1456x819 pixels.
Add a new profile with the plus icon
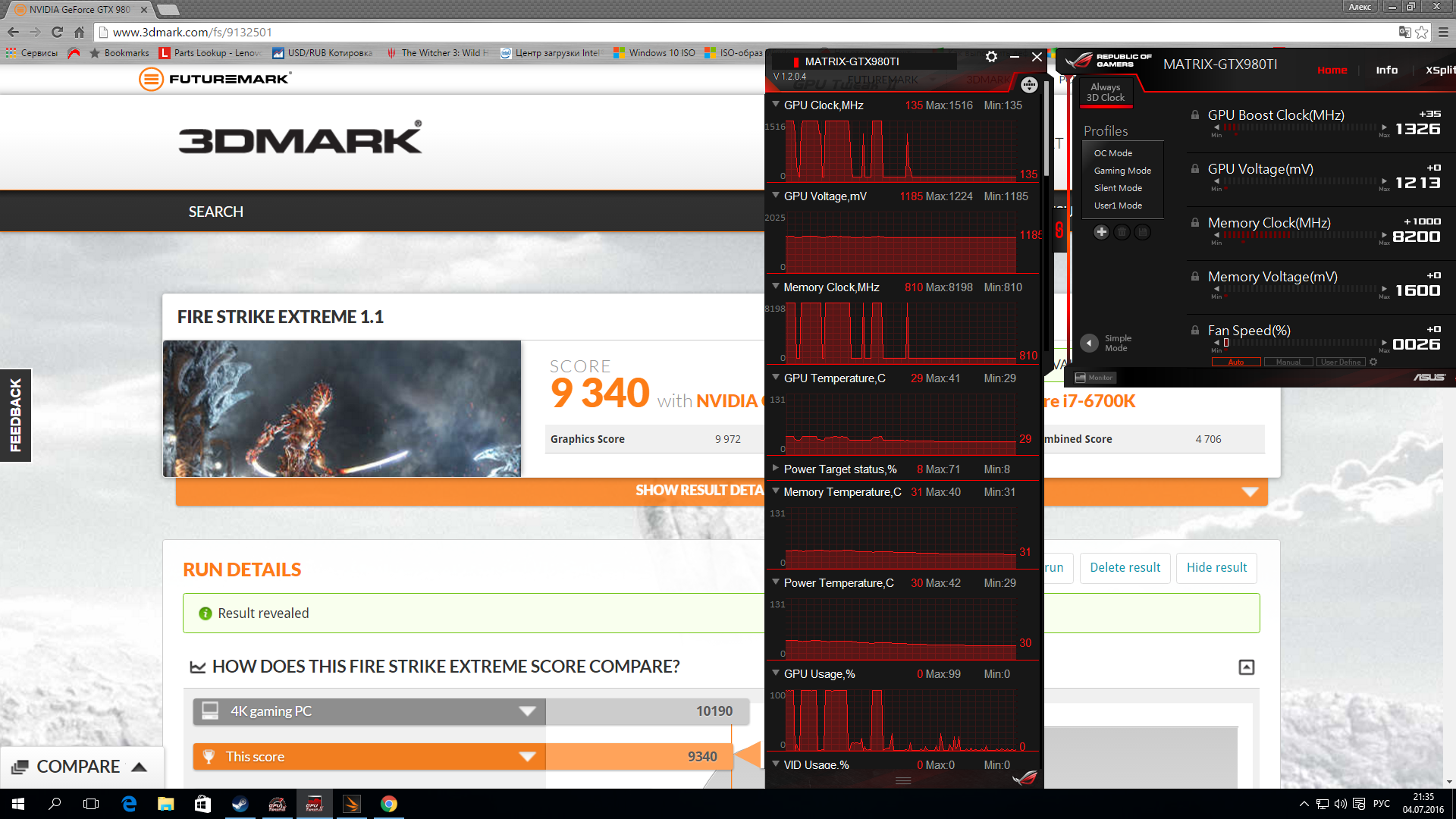coord(1101,232)
